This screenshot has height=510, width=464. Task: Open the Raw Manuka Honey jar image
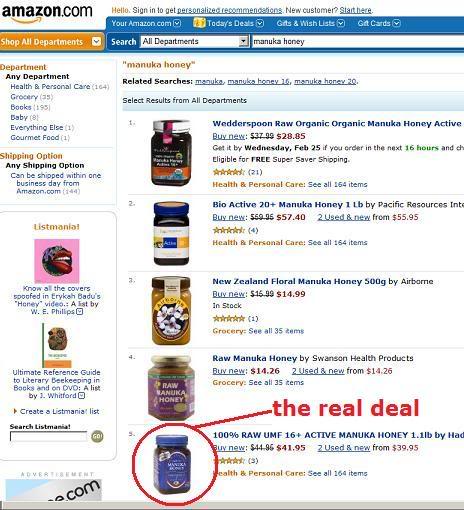point(171,388)
